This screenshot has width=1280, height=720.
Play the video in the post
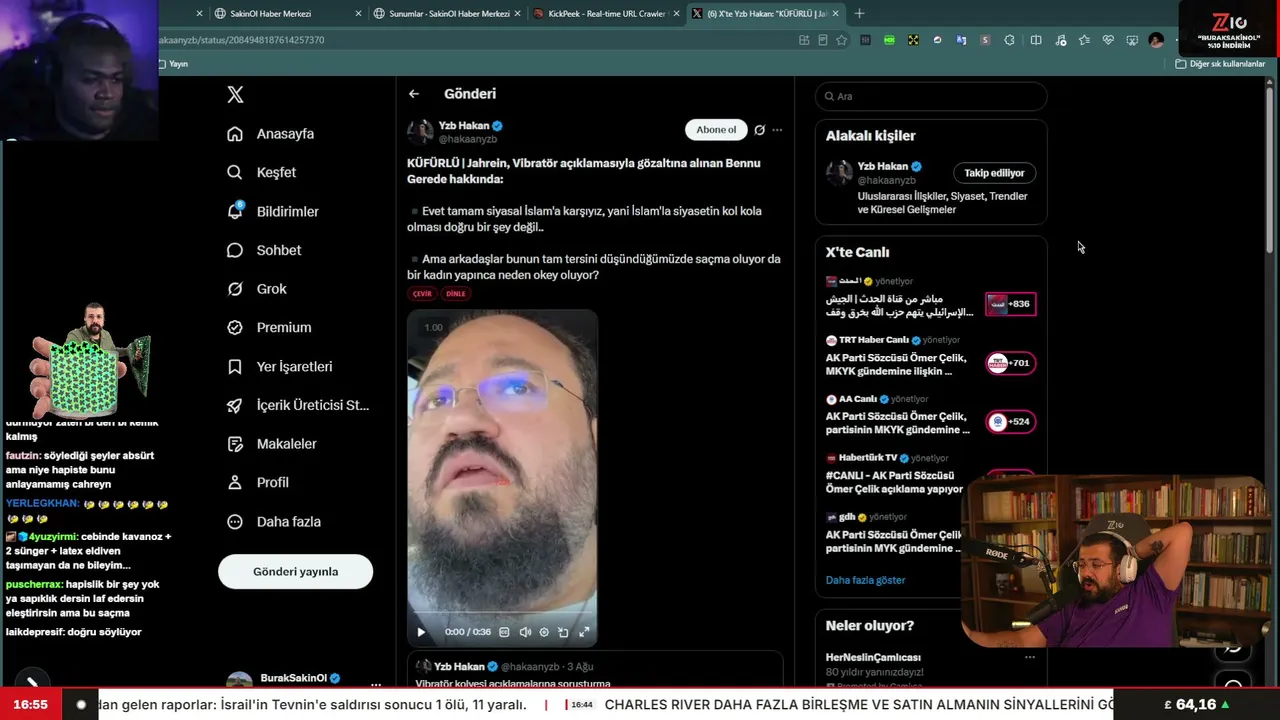pos(421,632)
